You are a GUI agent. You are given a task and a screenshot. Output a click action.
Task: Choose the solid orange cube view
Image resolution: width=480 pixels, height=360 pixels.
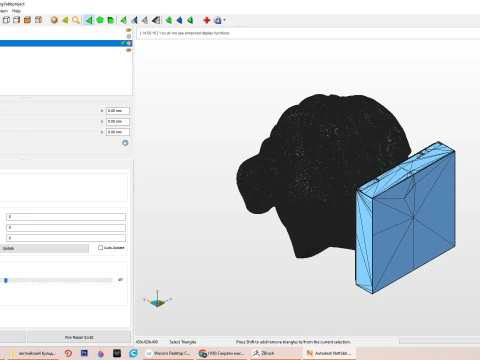(27, 20)
